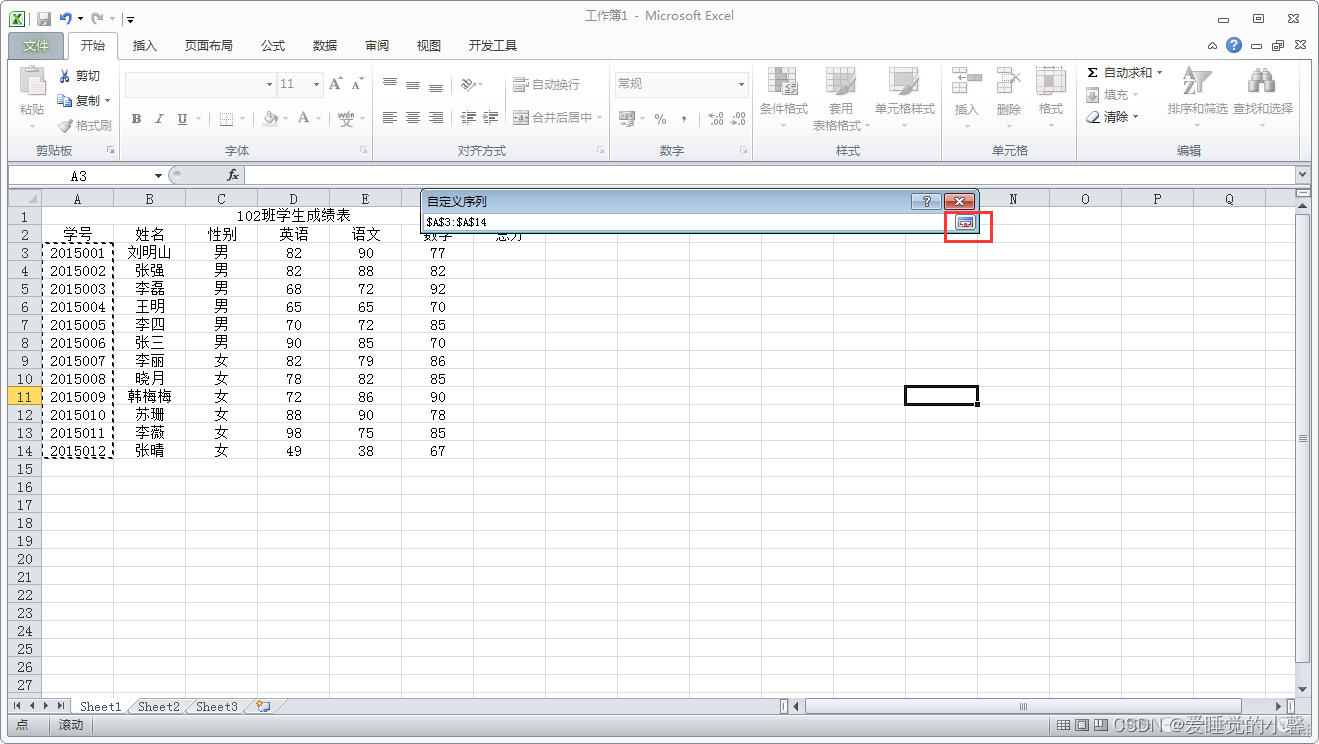The height and width of the screenshot is (744, 1319).
Task: Toggle Bold formatting
Action: tap(137, 119)
